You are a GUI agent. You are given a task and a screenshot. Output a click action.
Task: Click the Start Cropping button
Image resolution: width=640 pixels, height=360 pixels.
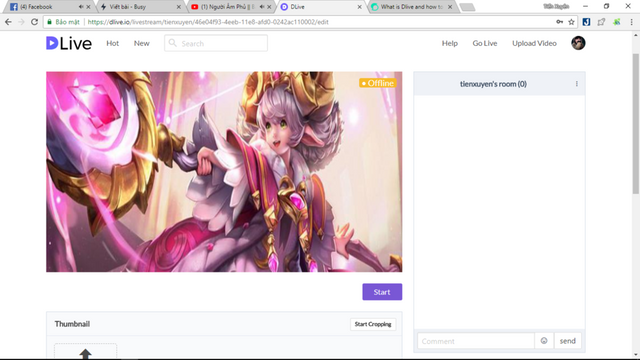point(373,324)
